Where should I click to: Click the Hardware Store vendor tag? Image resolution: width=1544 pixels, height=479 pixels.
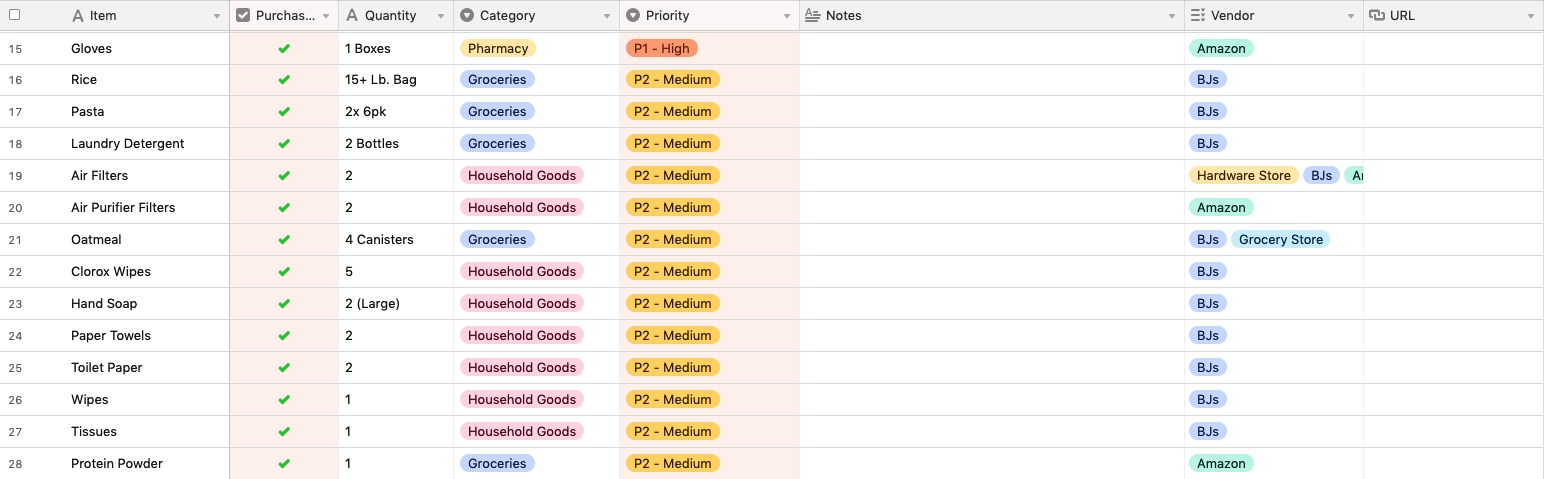pos(1244,176)
